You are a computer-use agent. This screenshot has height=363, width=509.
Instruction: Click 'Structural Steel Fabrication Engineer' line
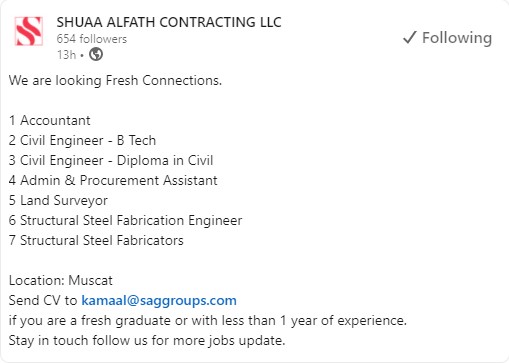(x=125, y=221)
